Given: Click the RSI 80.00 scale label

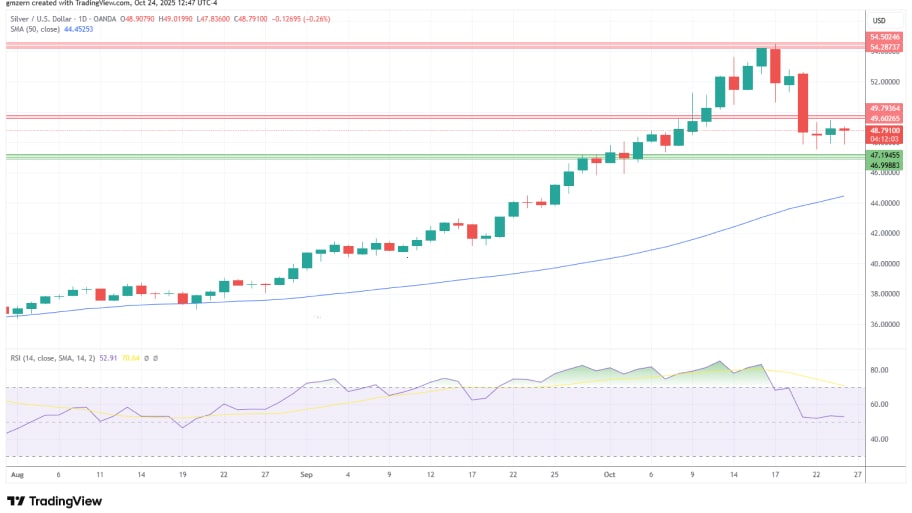Looking at the screenshot, I should point(880,370).
